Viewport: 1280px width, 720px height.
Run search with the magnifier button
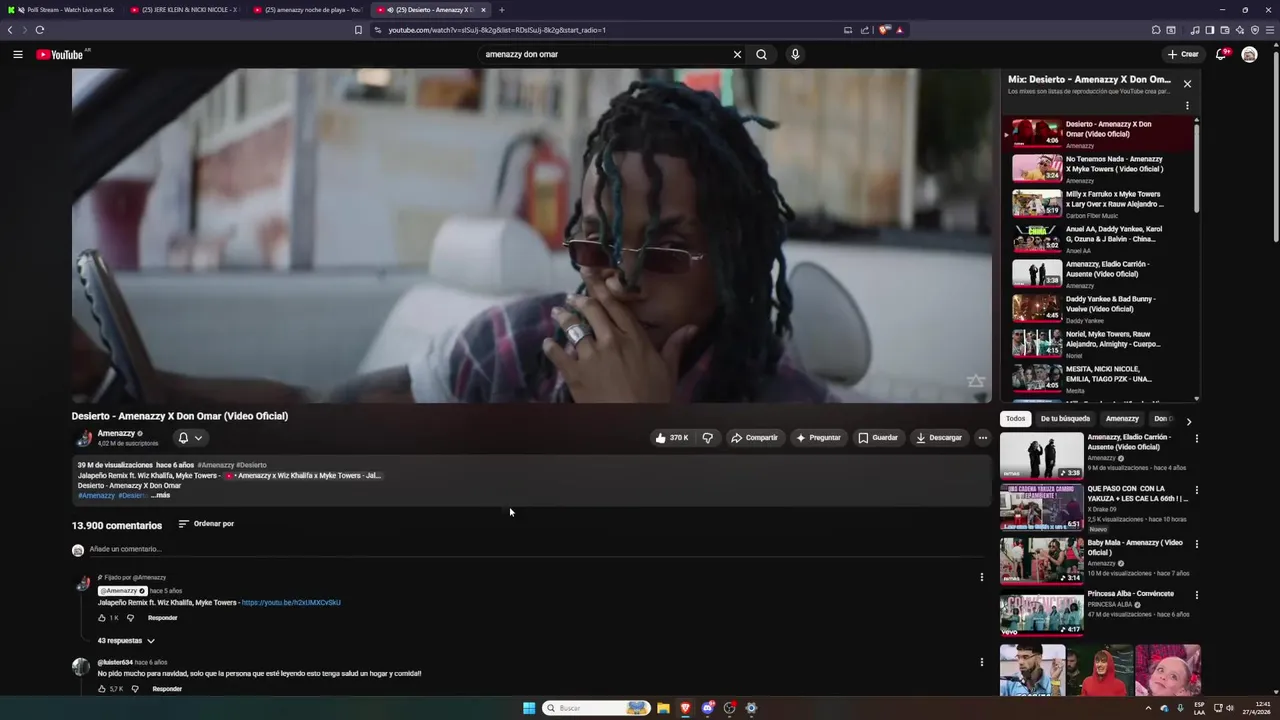[761, 54]
